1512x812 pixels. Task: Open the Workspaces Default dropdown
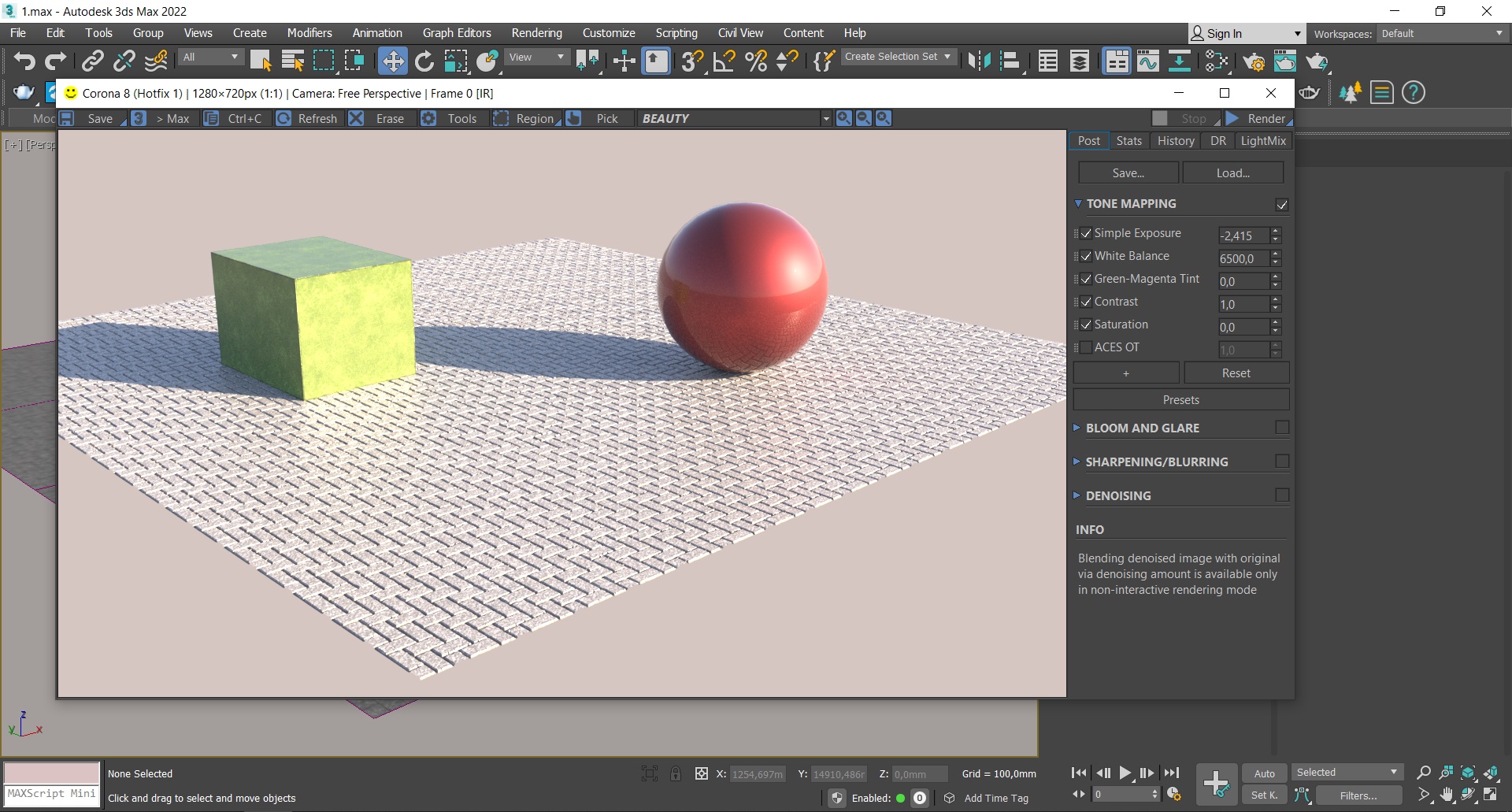pyautogui.click(x=1441, y=33)
